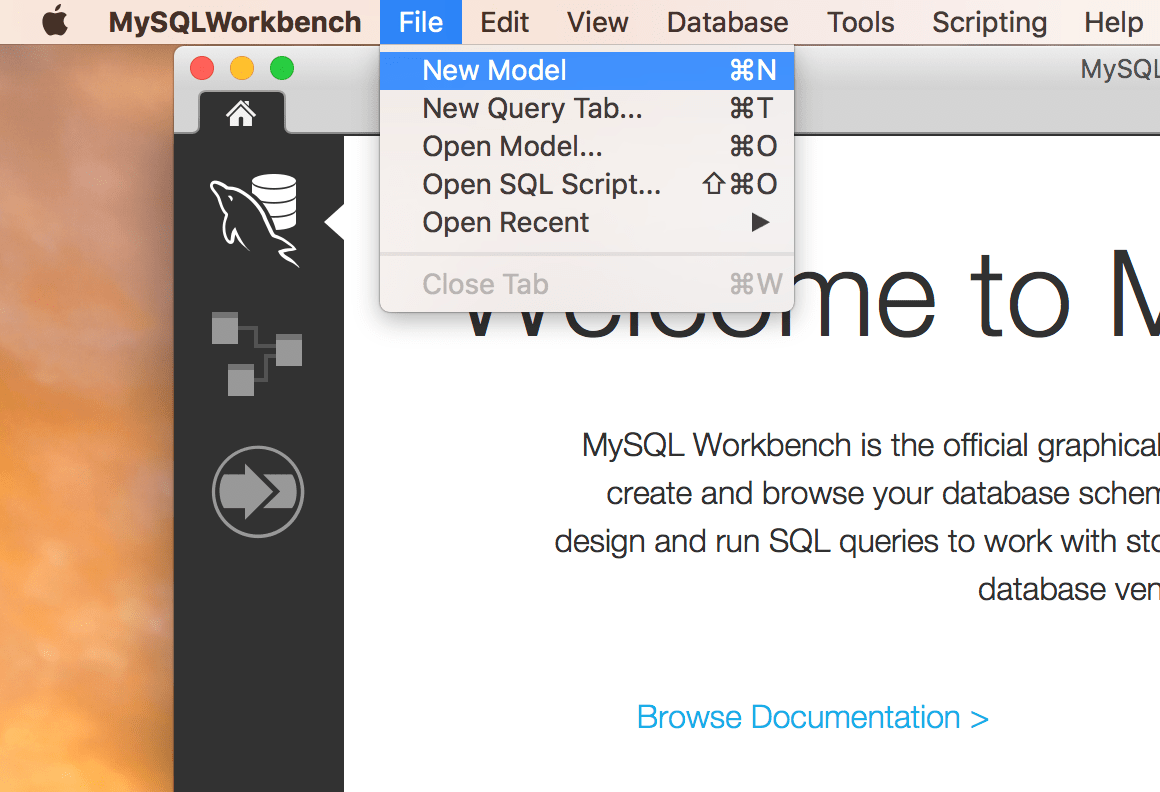
Task: Choose New Model from File menu
Action: (x=587, y=70)
